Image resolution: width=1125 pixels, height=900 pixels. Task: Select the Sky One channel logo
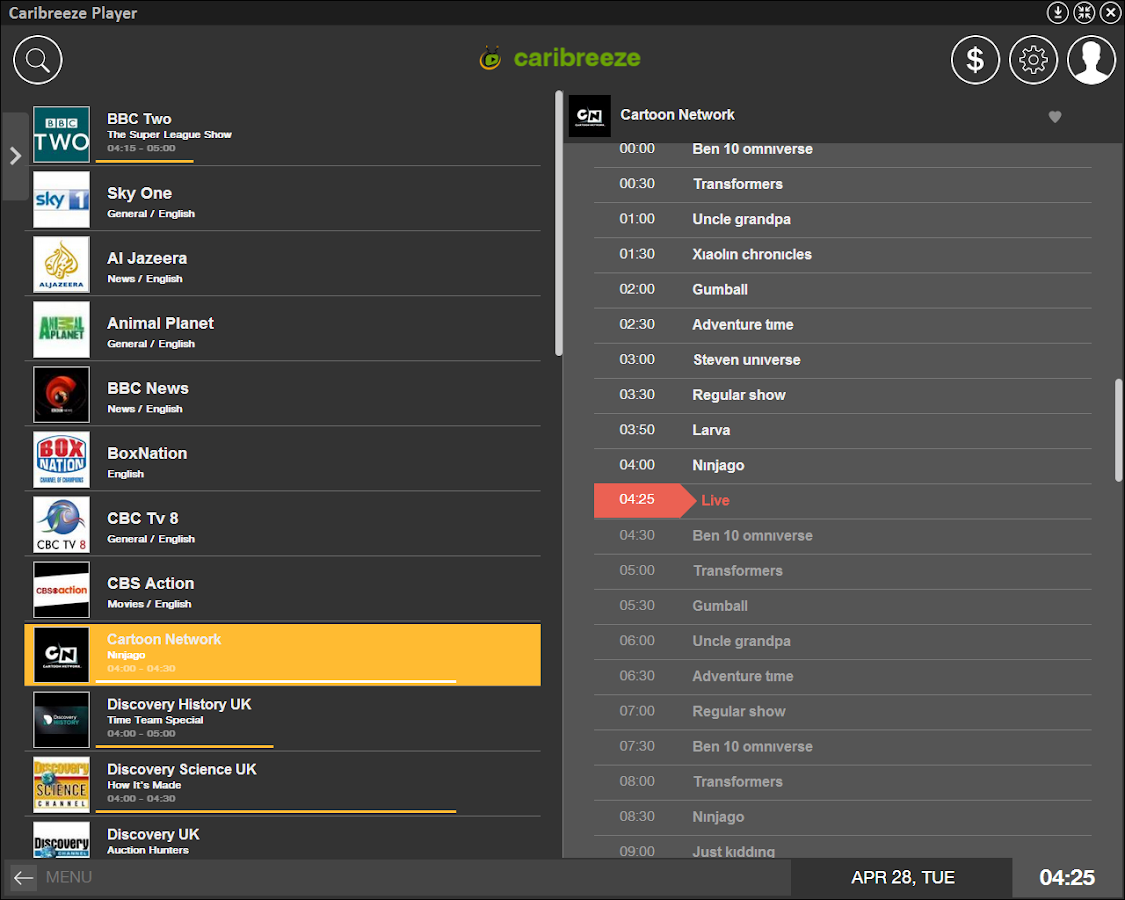coord(62,200)
